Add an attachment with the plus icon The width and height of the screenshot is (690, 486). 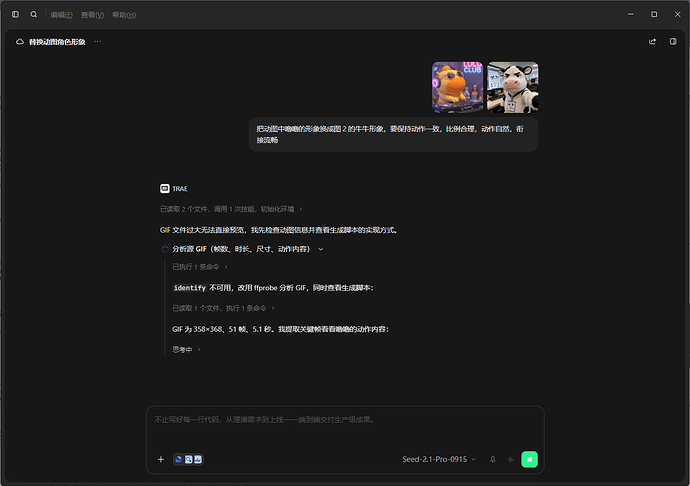coord(161,460)
